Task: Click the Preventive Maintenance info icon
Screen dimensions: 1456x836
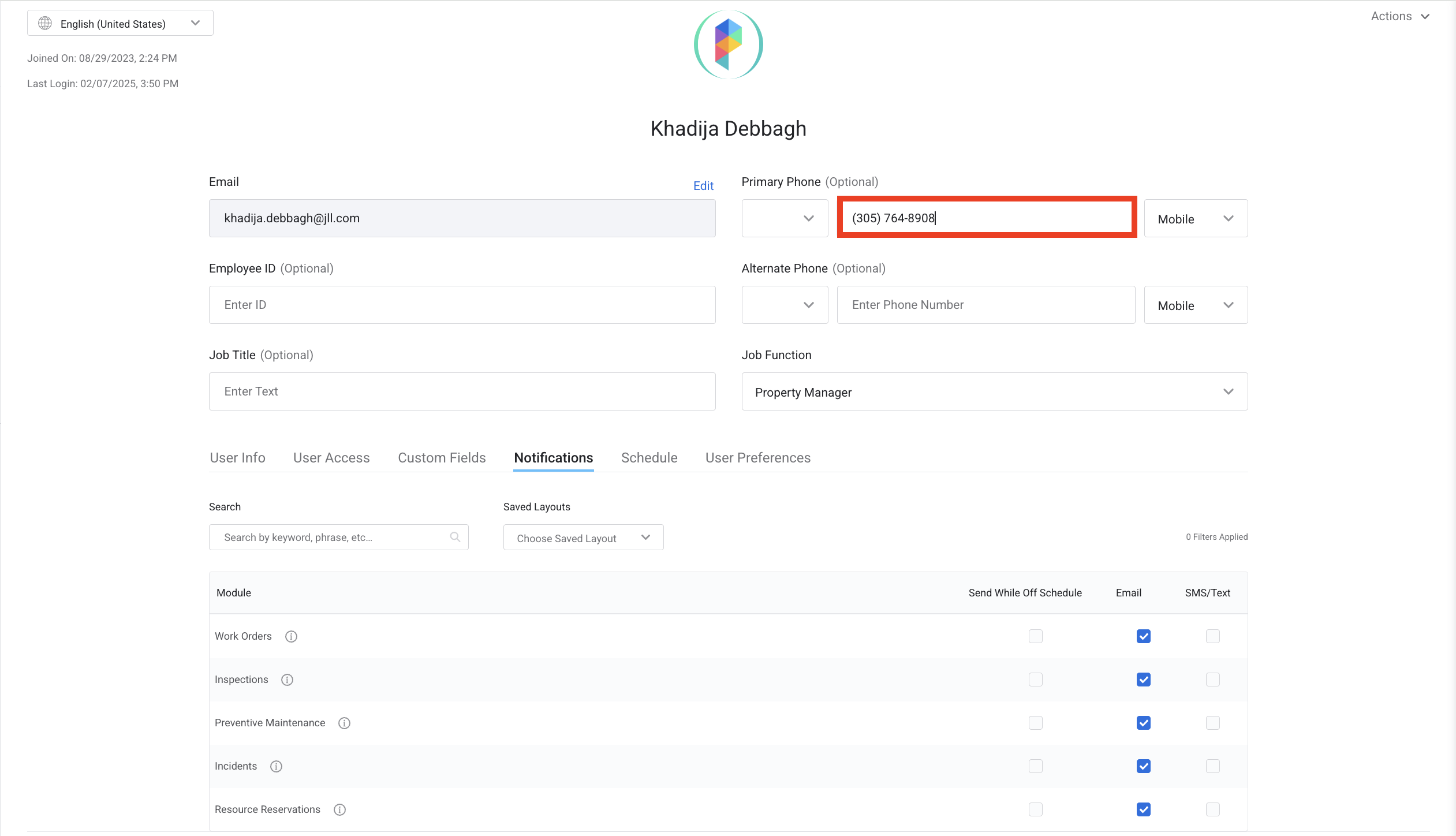Action: point(344,723)
